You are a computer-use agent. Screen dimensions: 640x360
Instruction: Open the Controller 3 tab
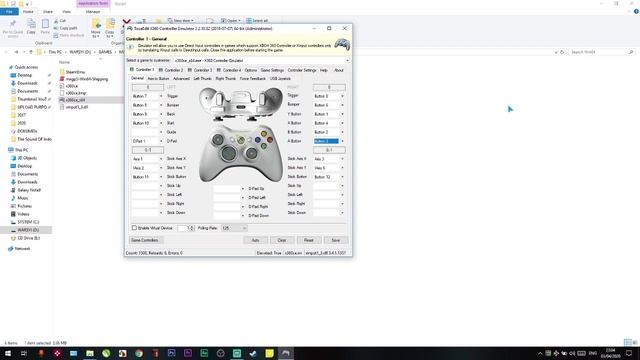200,70
